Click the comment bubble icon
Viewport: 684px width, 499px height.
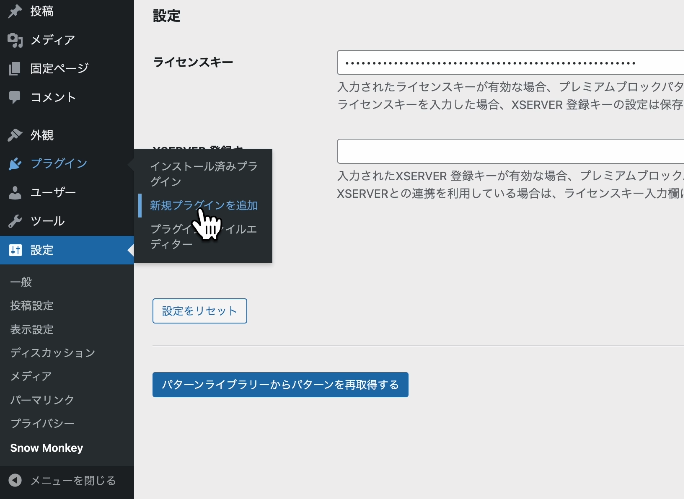[x=15, y=97]
